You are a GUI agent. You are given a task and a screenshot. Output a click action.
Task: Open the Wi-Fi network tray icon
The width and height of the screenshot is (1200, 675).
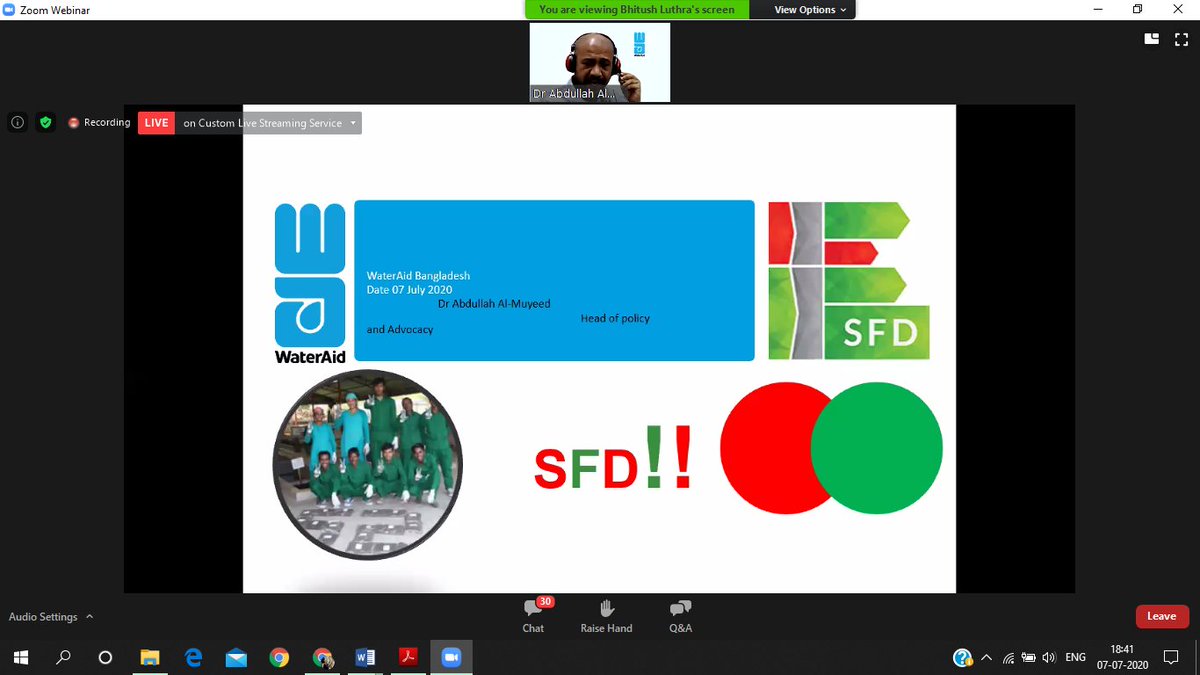click(1008, 657)
